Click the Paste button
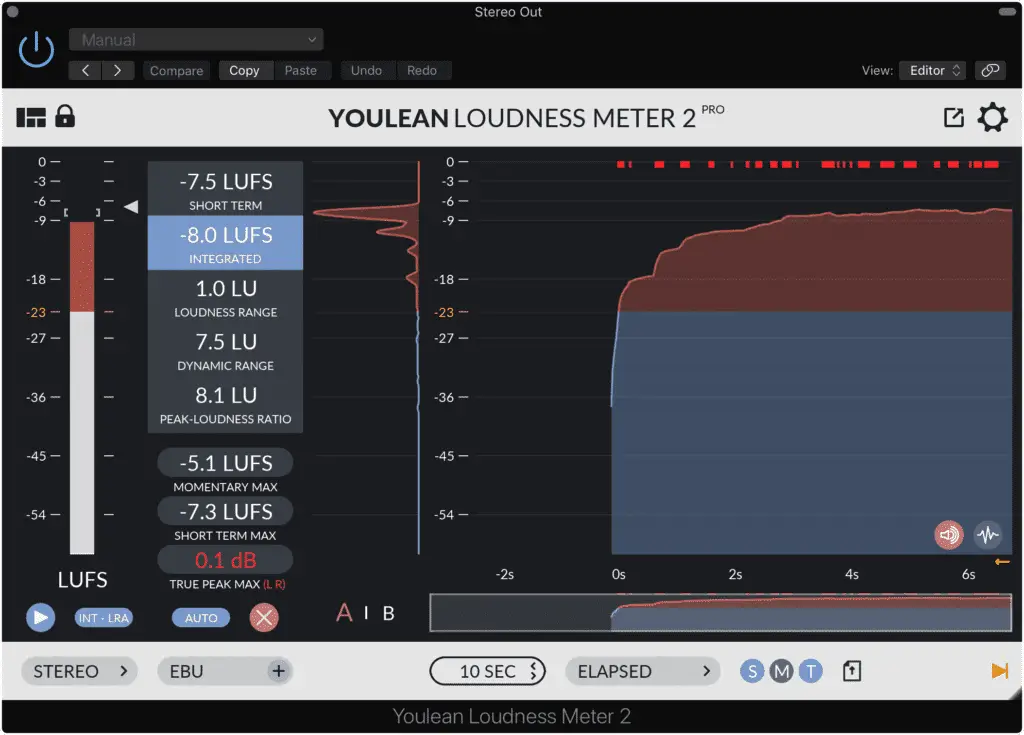Image resolution: width=1024 pixels, height=735 pixels. 300,71
